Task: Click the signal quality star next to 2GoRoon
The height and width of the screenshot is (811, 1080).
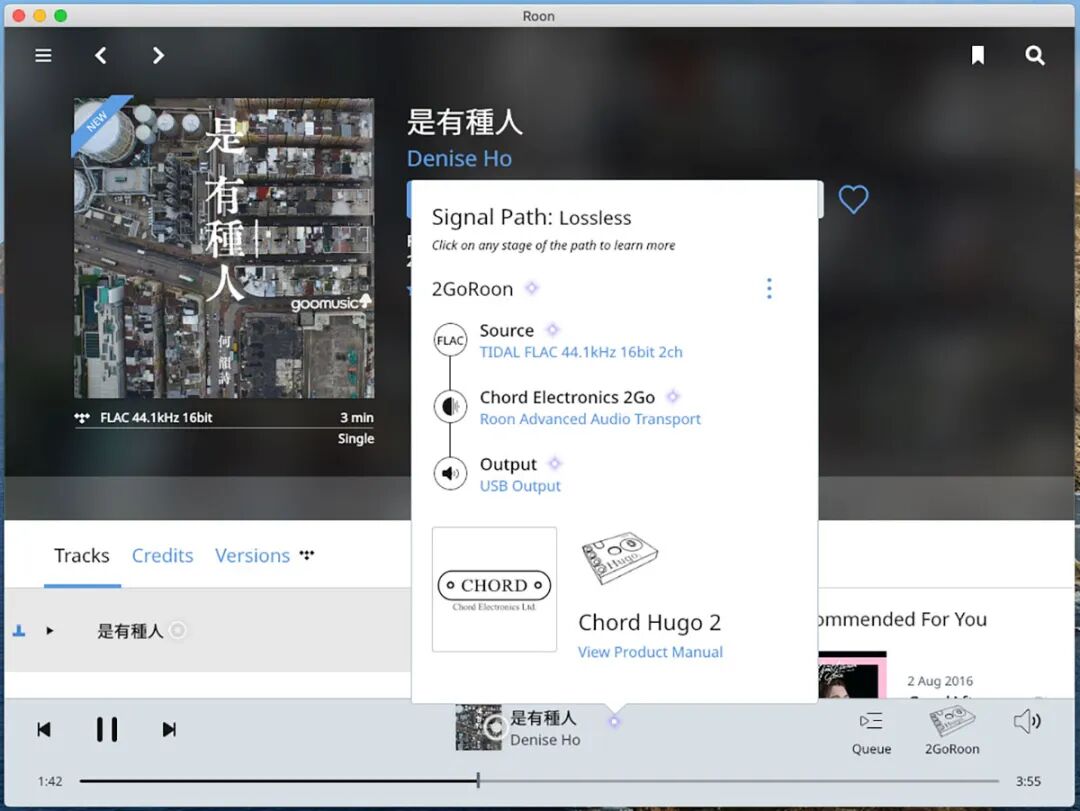Action: pos(532,288)
